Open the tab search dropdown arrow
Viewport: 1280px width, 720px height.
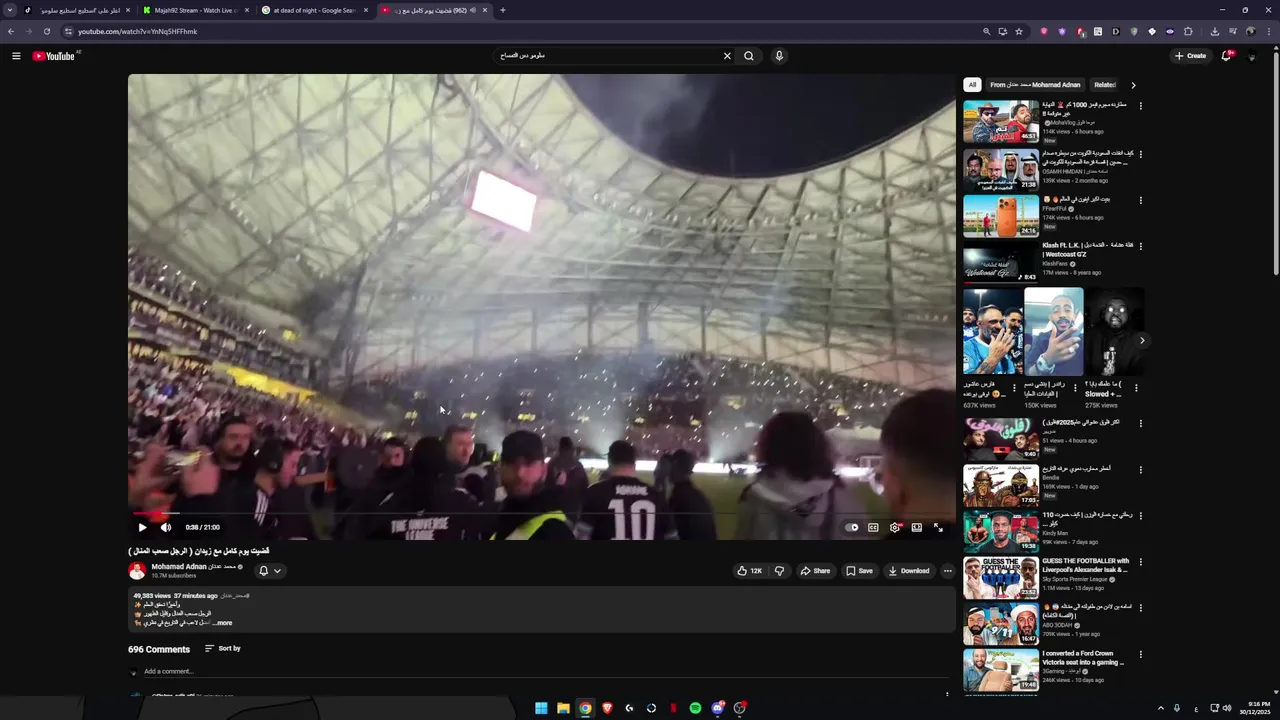[9, 10]
